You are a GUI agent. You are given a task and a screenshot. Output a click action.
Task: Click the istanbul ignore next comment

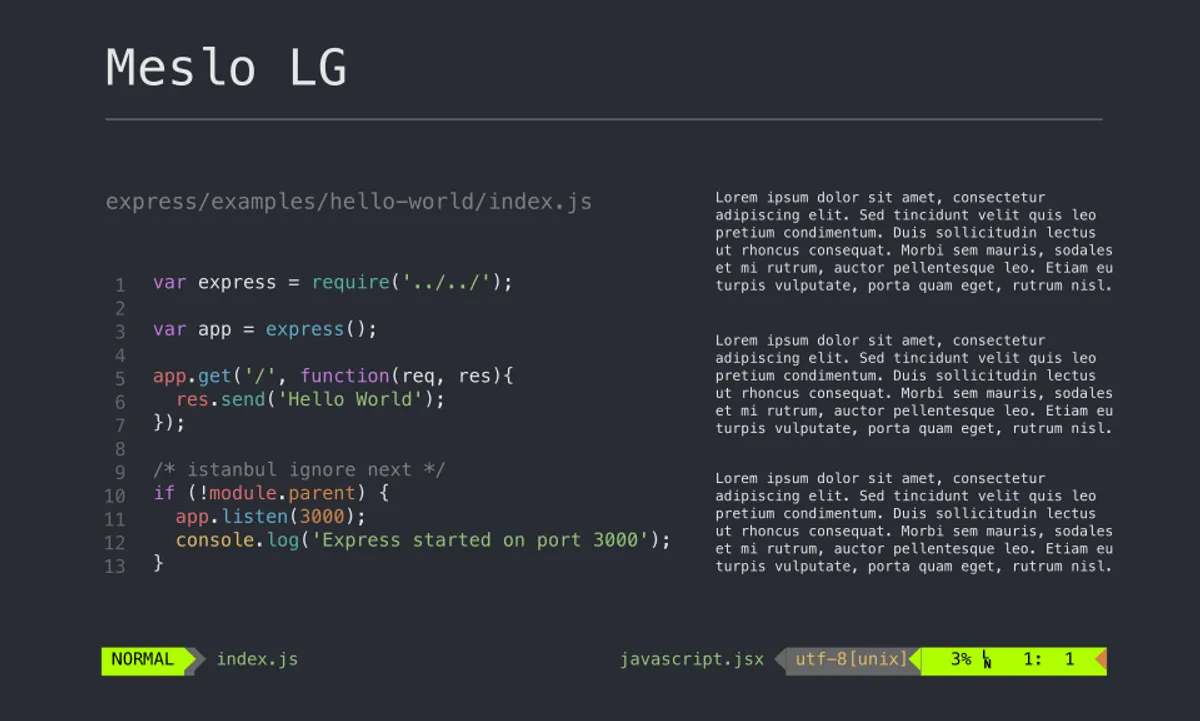coord(299,471)
